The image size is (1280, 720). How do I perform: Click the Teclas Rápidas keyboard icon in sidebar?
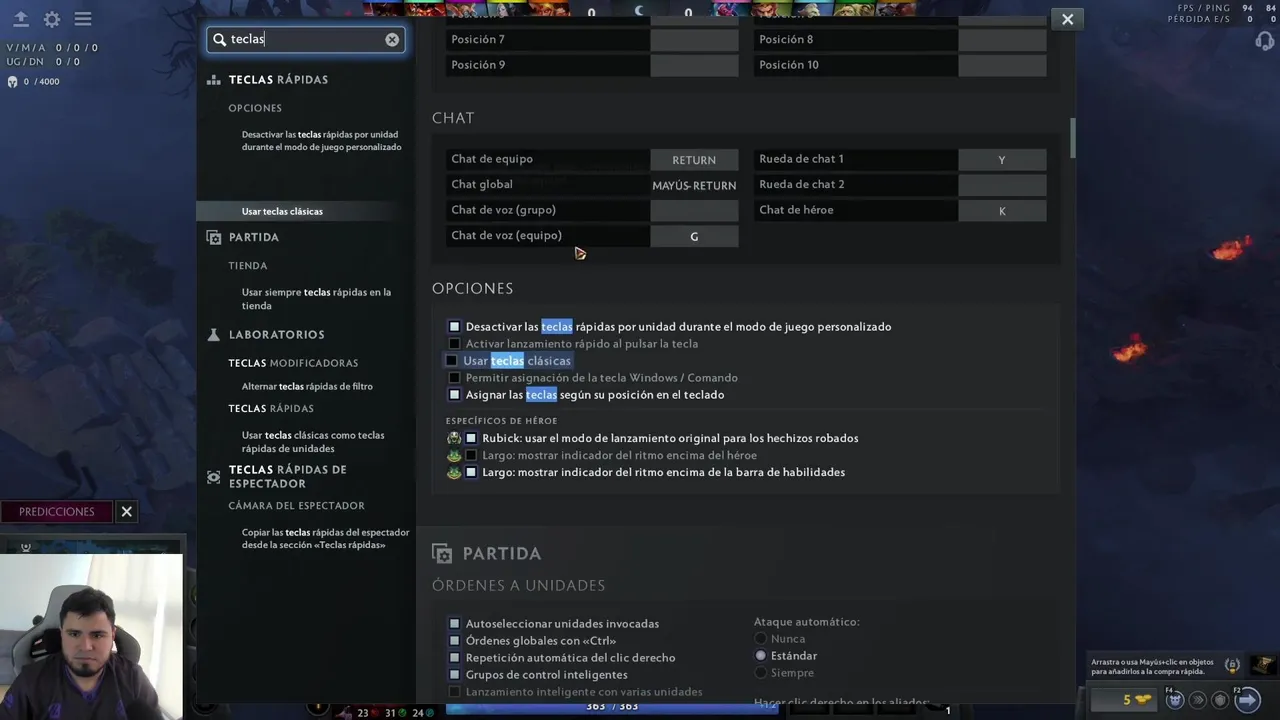(213, 80)
